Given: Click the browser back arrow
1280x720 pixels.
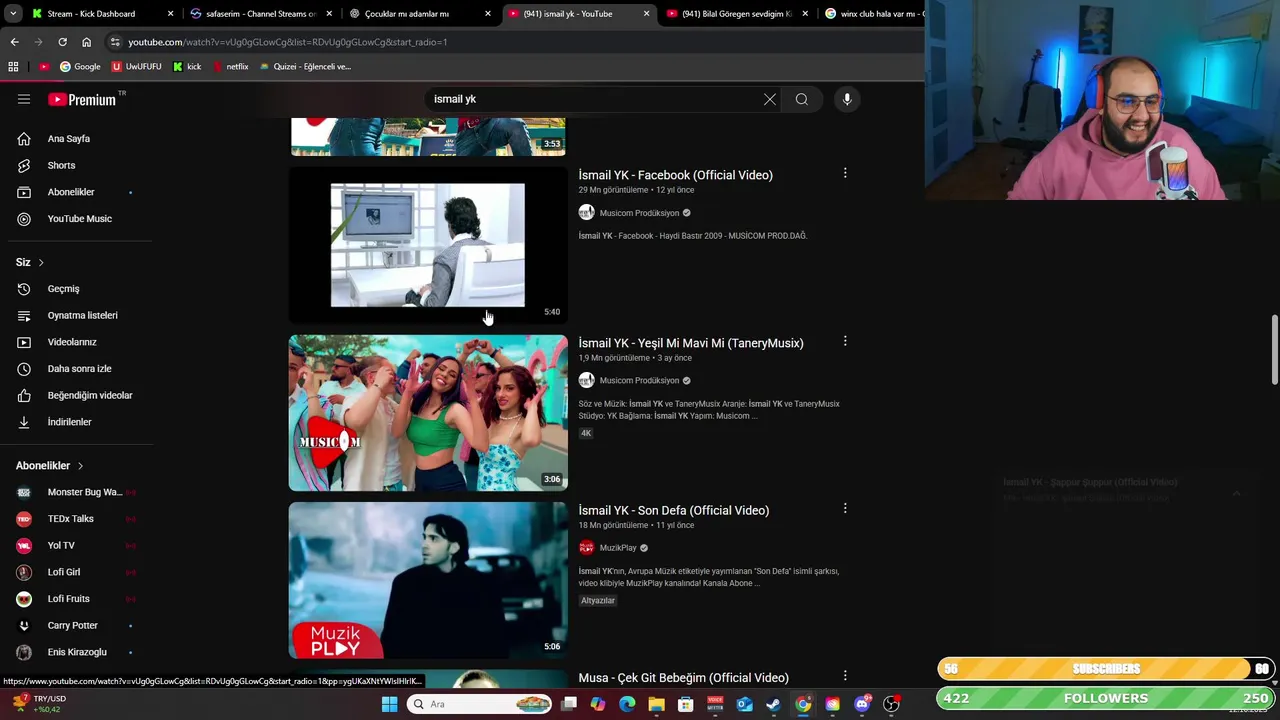Looking at the screenshot, I should click(14, 42).
